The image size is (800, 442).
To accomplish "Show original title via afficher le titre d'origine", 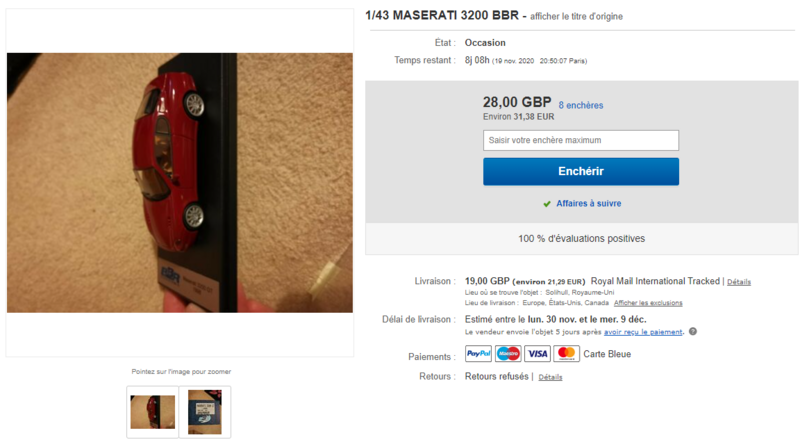I will click(576, 16).
